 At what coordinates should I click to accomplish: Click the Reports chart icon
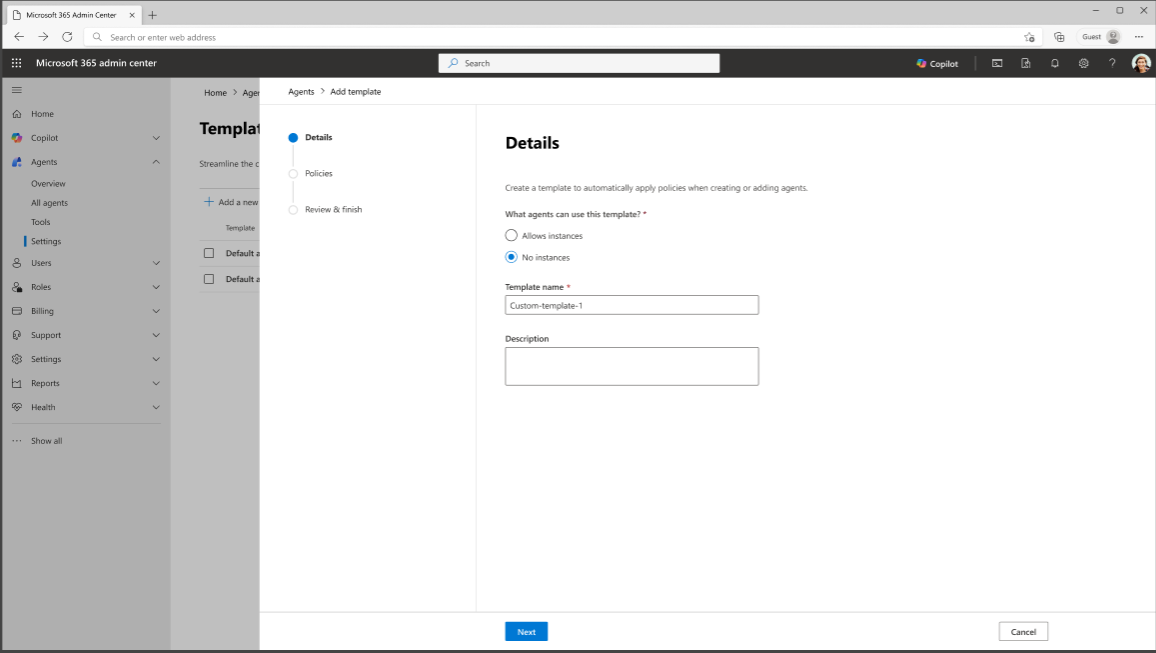click(x=17, y=383)
